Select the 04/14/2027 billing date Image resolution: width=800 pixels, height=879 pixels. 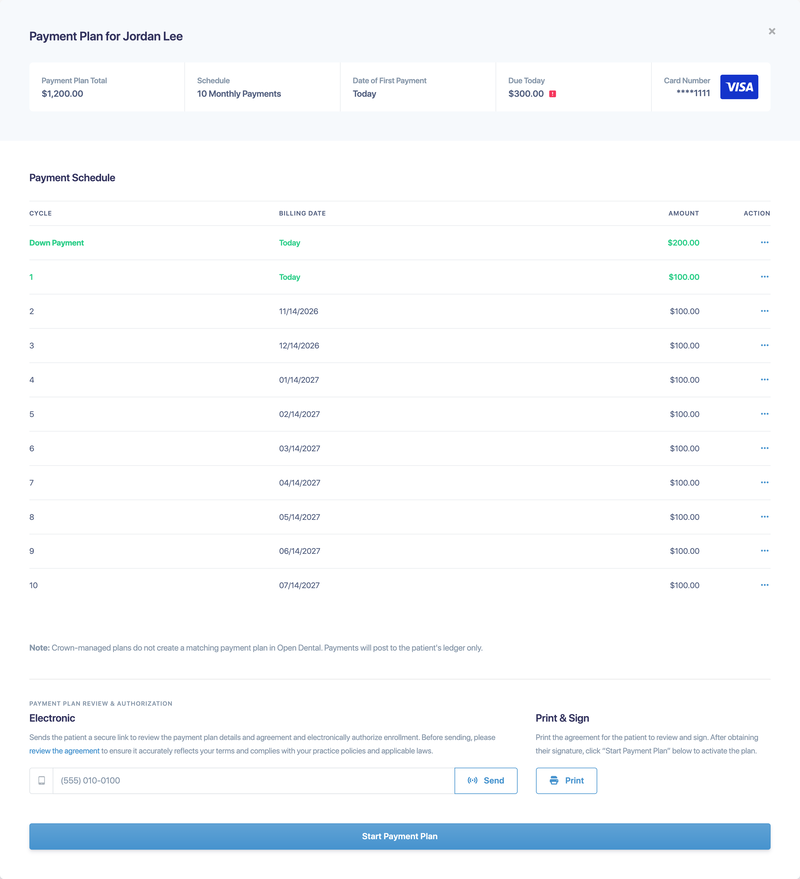[299, 483]
